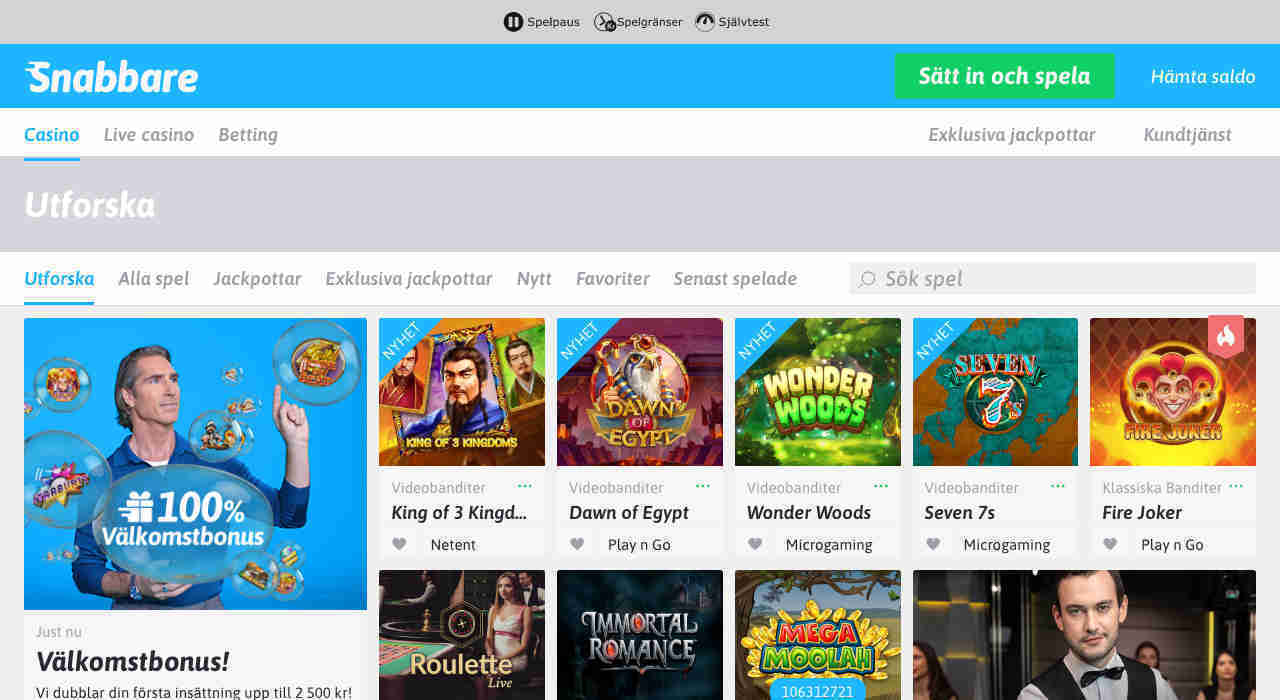
Task: Open Kundtjänst customer service
Action: point(1187,135)
